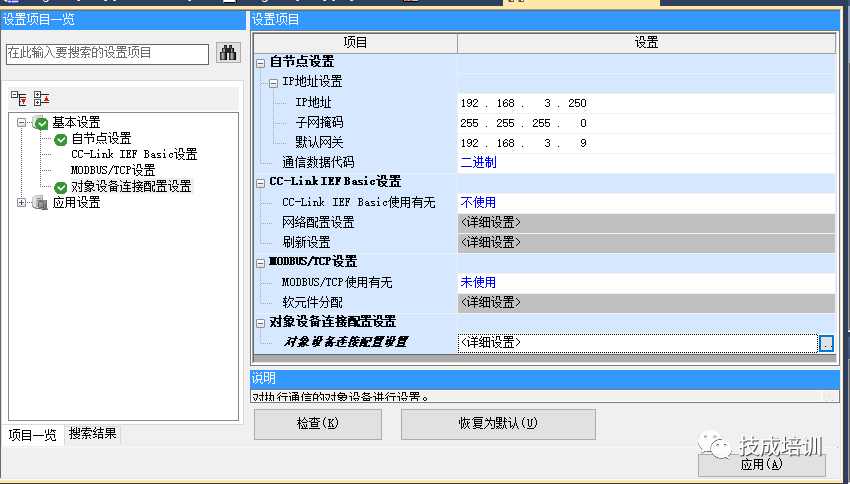This screenshot has width=850, height=484.
Task: Open the 通信数据代码 二进制 dropdown value
Action: [646, 163]
